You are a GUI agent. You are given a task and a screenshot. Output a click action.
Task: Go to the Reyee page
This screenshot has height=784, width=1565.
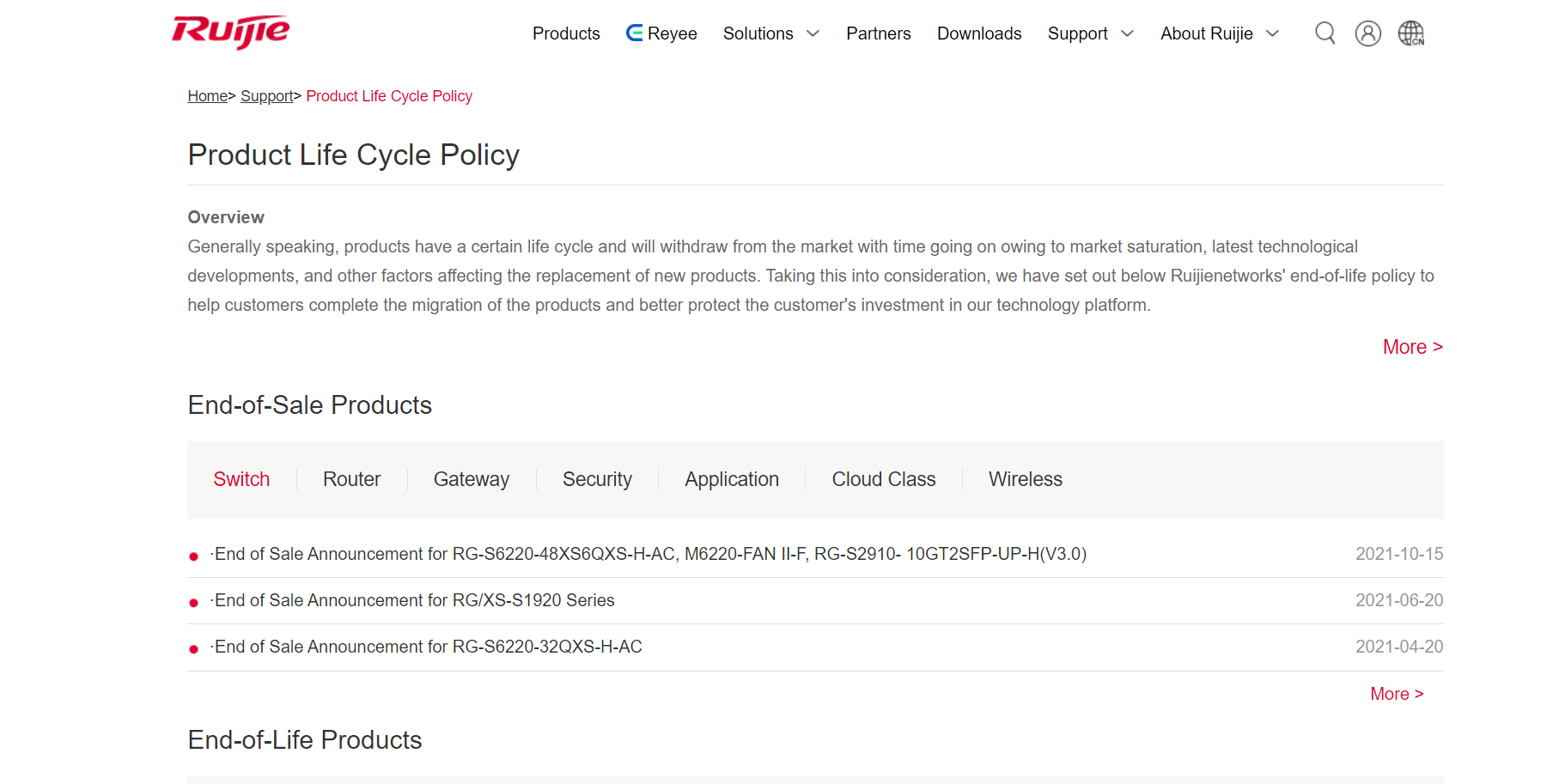661,33
